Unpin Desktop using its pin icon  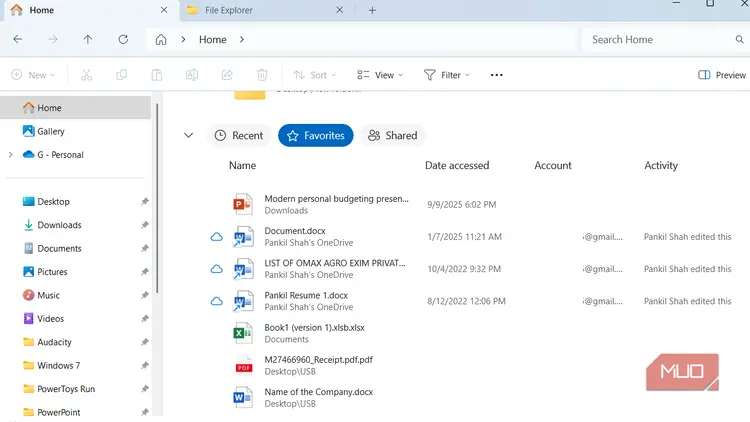tap(144, 201)
